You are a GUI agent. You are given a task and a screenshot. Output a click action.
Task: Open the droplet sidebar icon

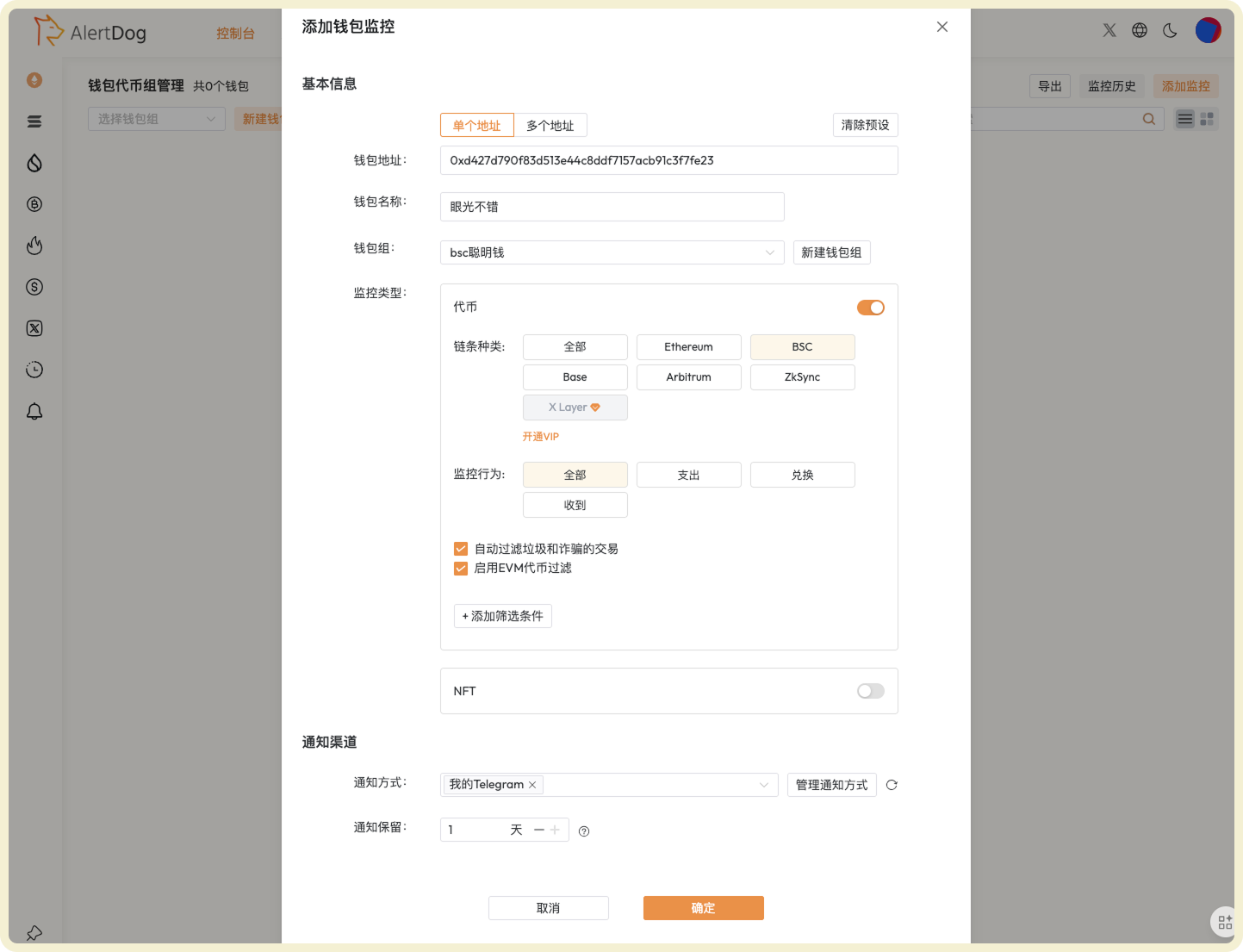34,163
